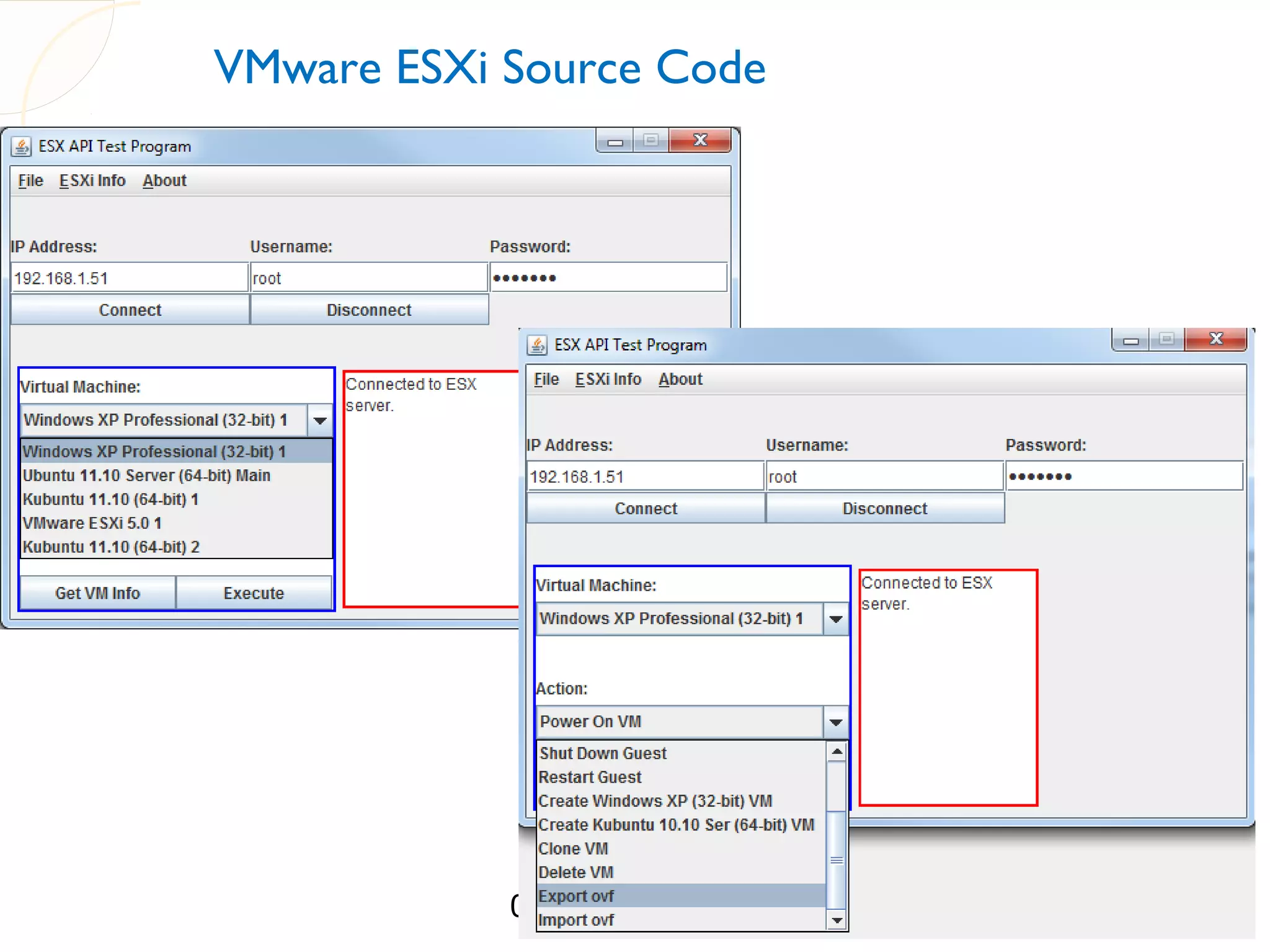Select Windows XP Professional (32-bit) 1 in list
This screenshot has height=952, width=1270.
pyautogui.click(x=177, y=451)
